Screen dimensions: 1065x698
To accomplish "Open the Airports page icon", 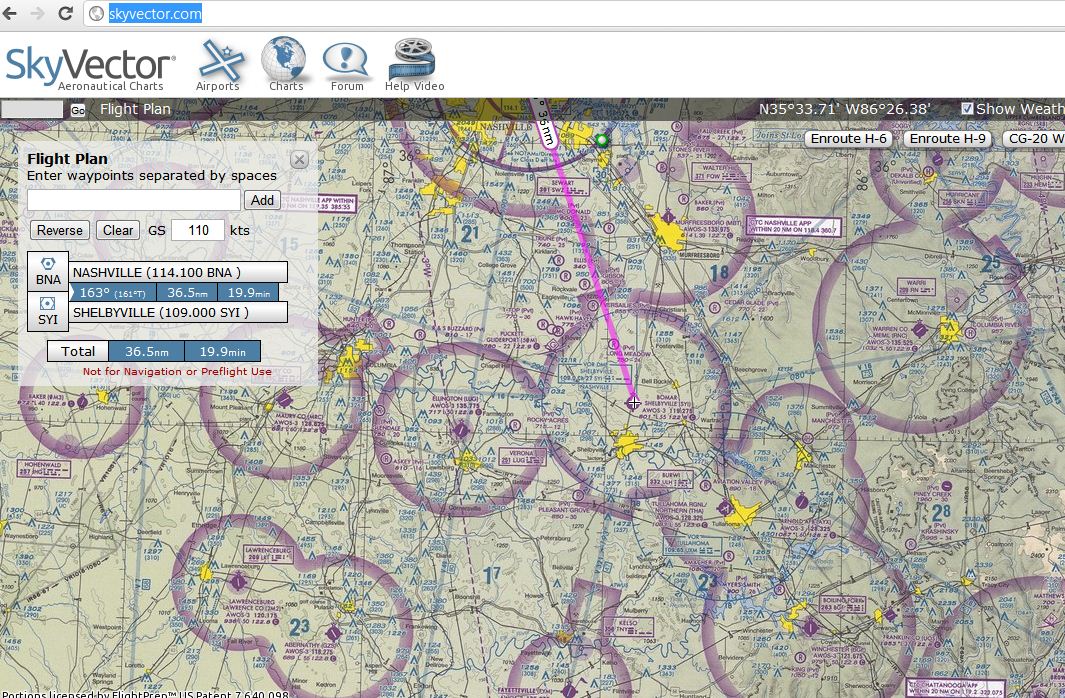I will pos(219,65).
